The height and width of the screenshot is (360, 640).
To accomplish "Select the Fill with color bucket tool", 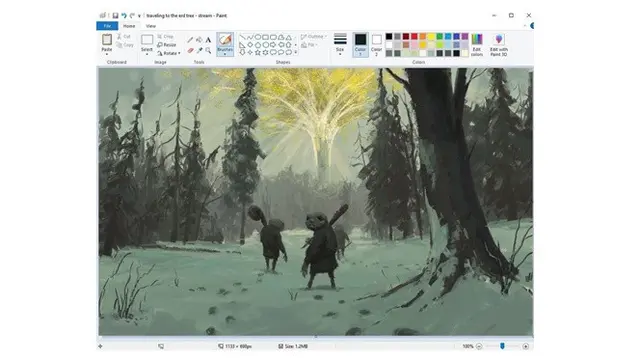I will click(x=199, y=40).
